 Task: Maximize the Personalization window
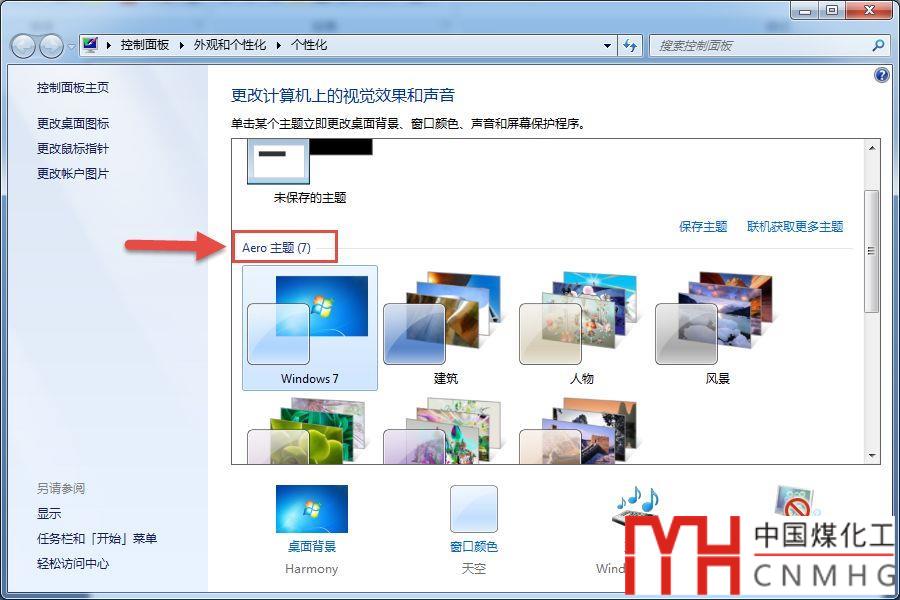pos(832,10)
